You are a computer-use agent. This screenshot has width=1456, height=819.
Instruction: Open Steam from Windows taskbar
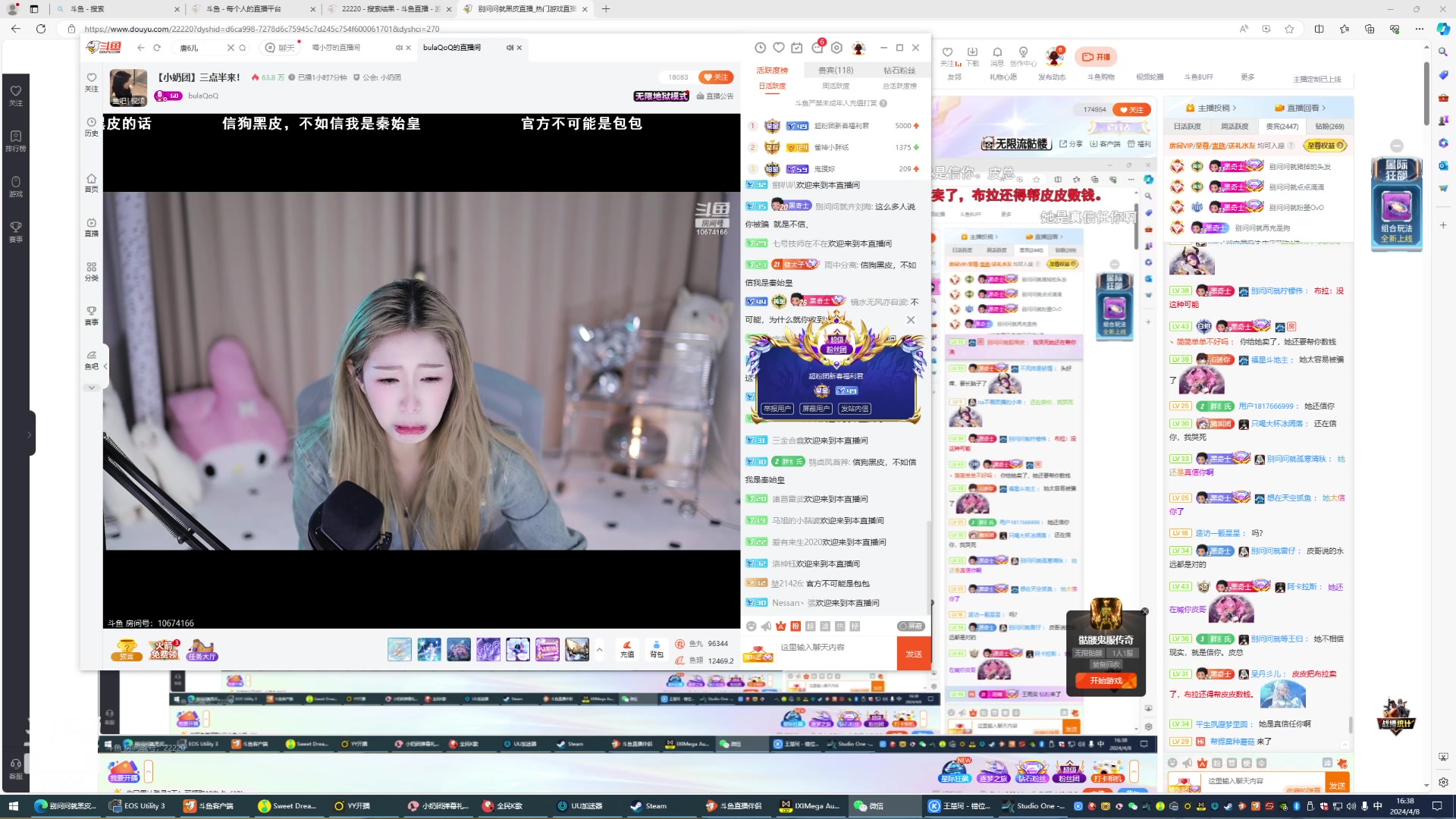(x=649, y=806)
